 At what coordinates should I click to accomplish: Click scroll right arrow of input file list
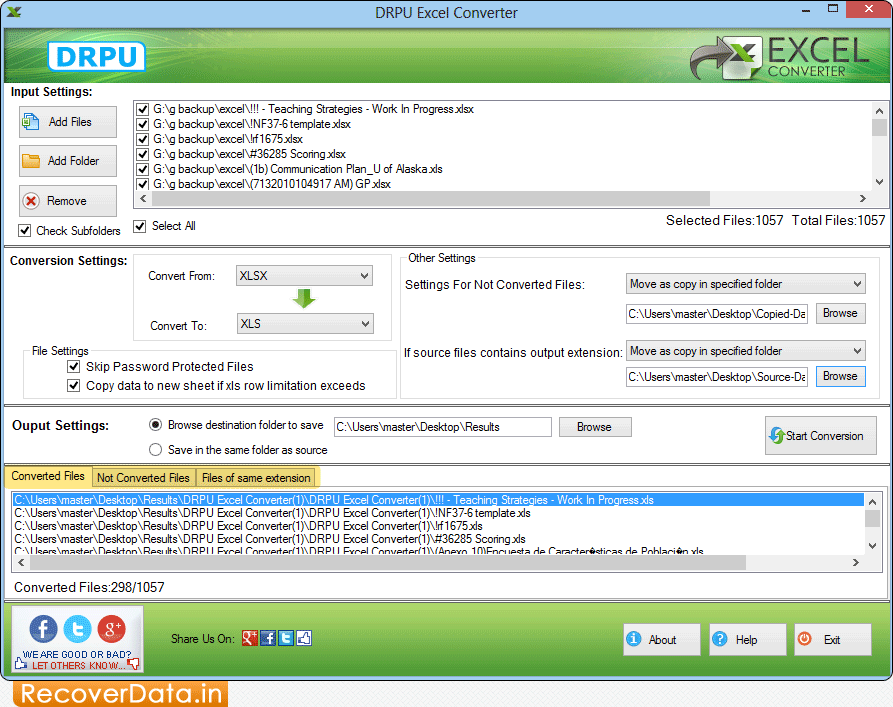(x=863, y=199)
